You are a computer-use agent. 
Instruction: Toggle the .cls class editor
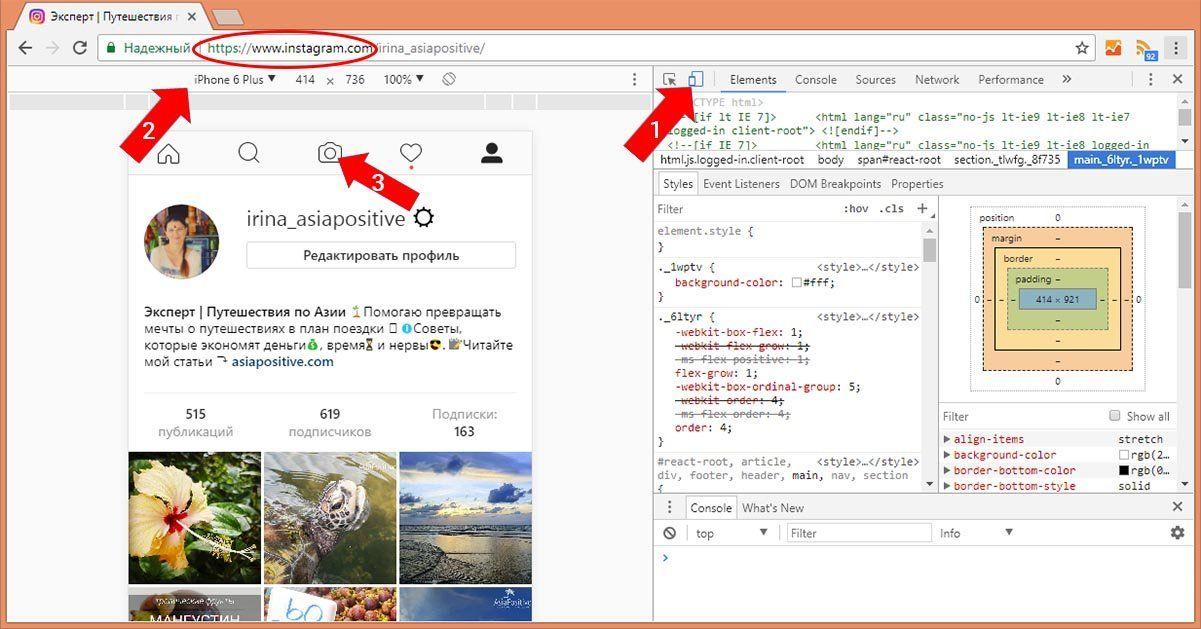(x=890, y=209)
